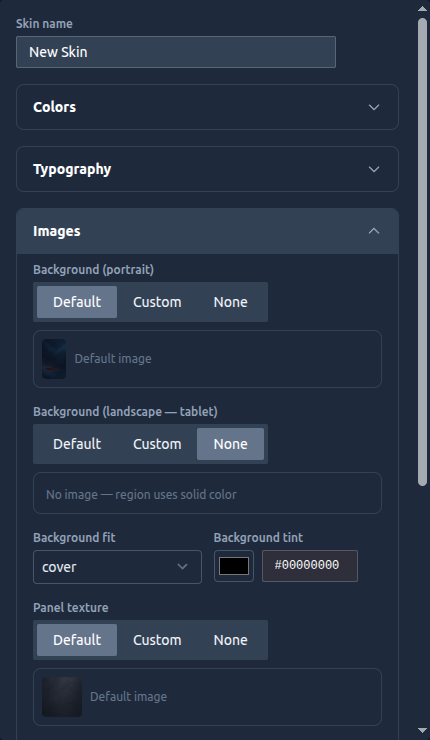Open the Background fit cover dropdown
Image resolution: width=430 pixels, height=740 pixels.
118,567
